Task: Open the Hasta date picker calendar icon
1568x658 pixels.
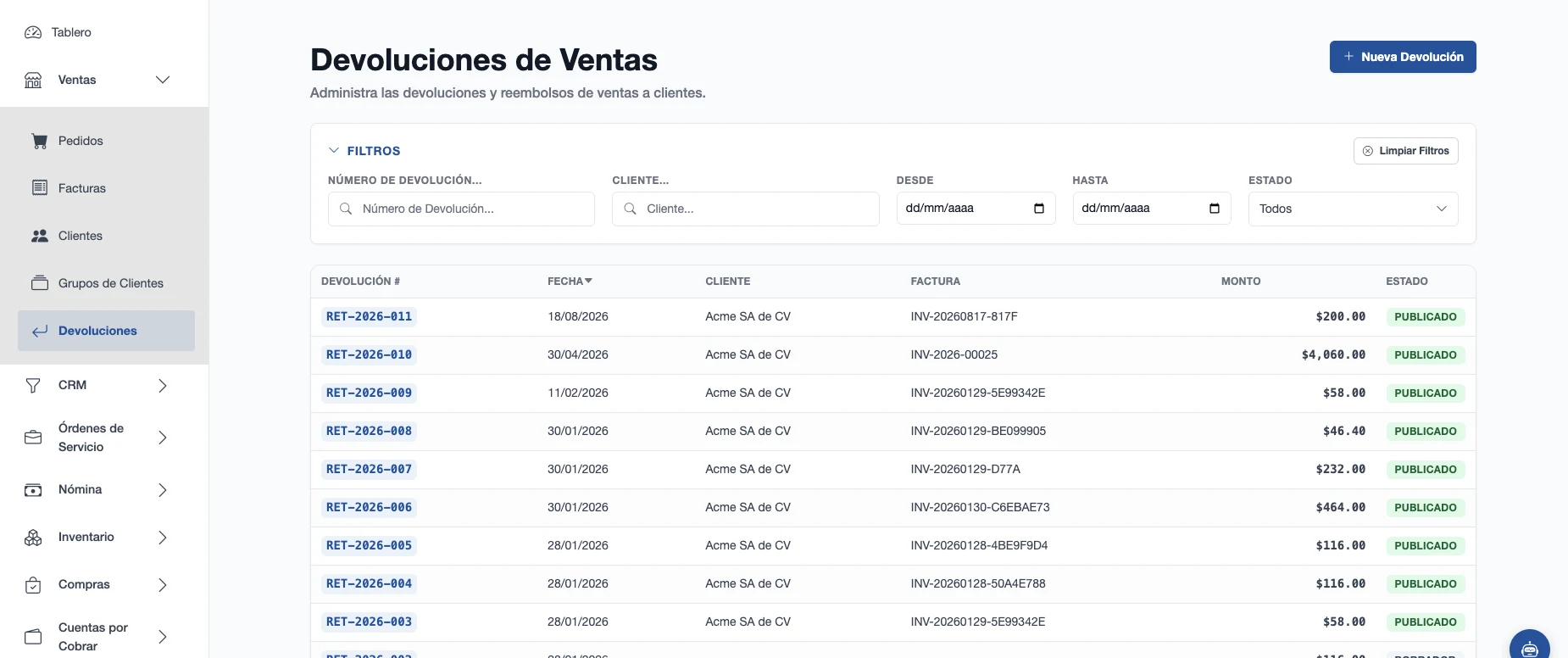Action: click(1215, 209)
